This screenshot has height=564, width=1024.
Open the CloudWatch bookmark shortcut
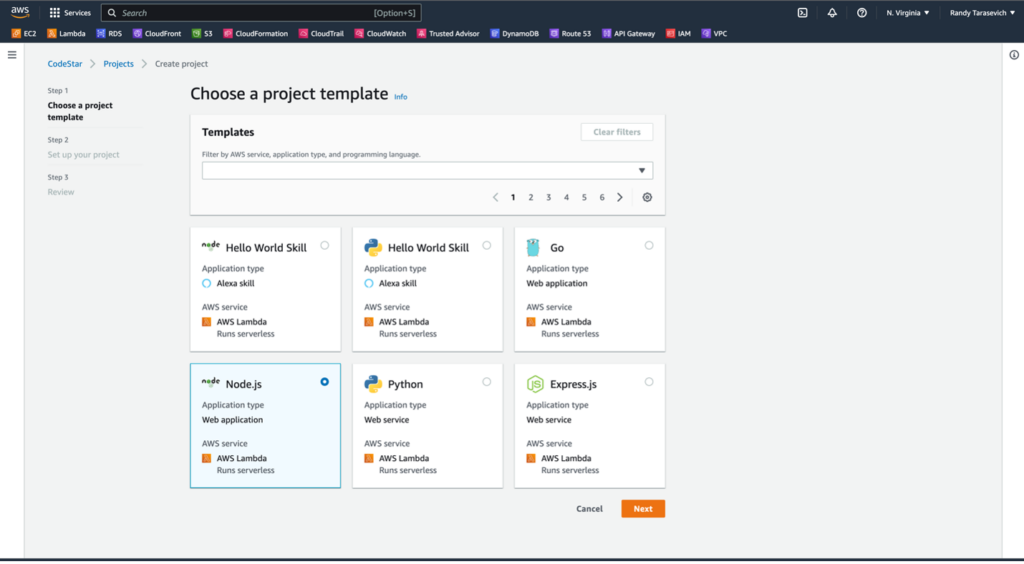point(380,33)
